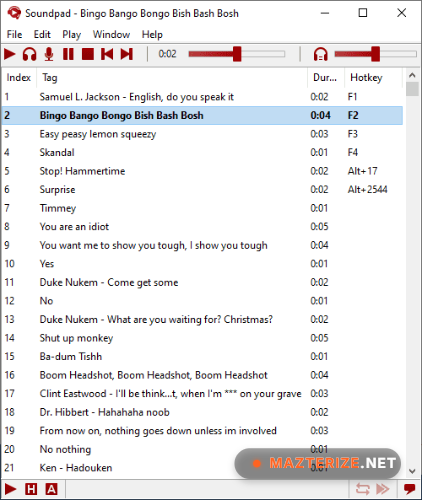Select 'Duke Nukem - Come get some'
Image resolution: width=422 pixels, height=500 pixels.
coord(202,282)
